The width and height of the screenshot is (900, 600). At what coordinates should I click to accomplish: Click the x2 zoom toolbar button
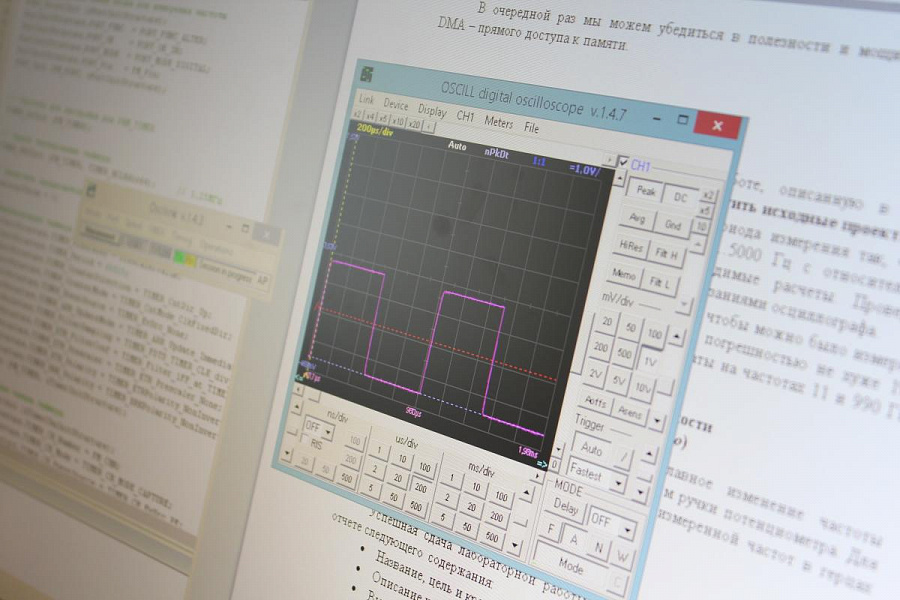(357, 114)
